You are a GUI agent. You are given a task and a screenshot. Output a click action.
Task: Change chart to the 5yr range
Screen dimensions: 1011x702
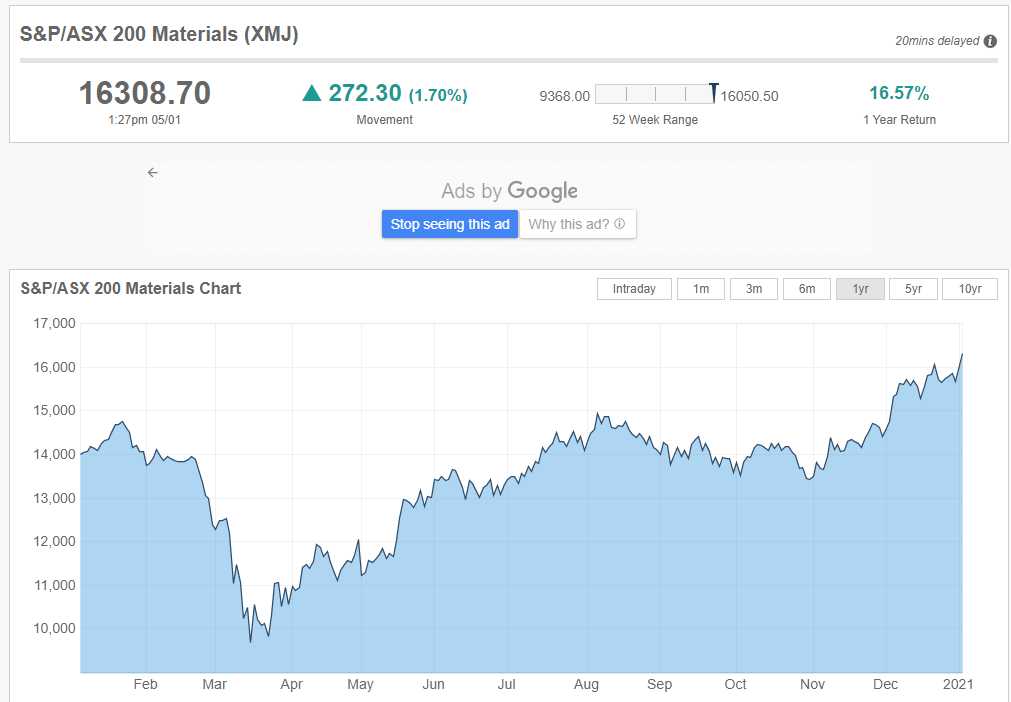(x=913, y=289)
